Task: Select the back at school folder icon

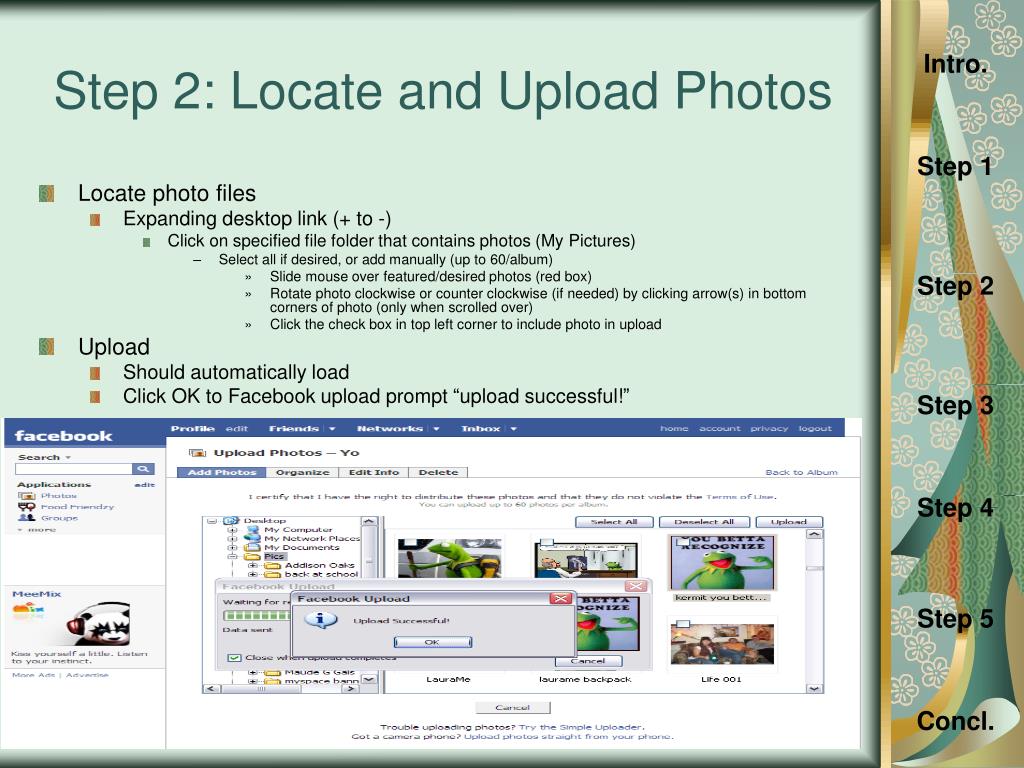Action: point(273,575)
